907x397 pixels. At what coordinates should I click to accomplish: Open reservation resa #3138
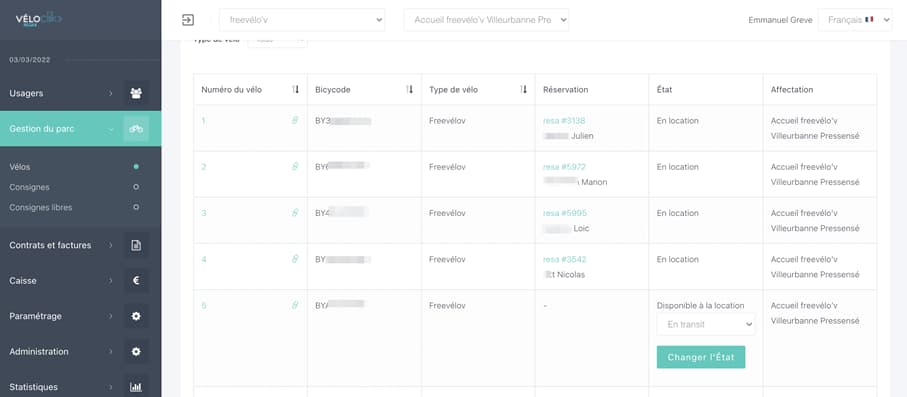(564, 120)
